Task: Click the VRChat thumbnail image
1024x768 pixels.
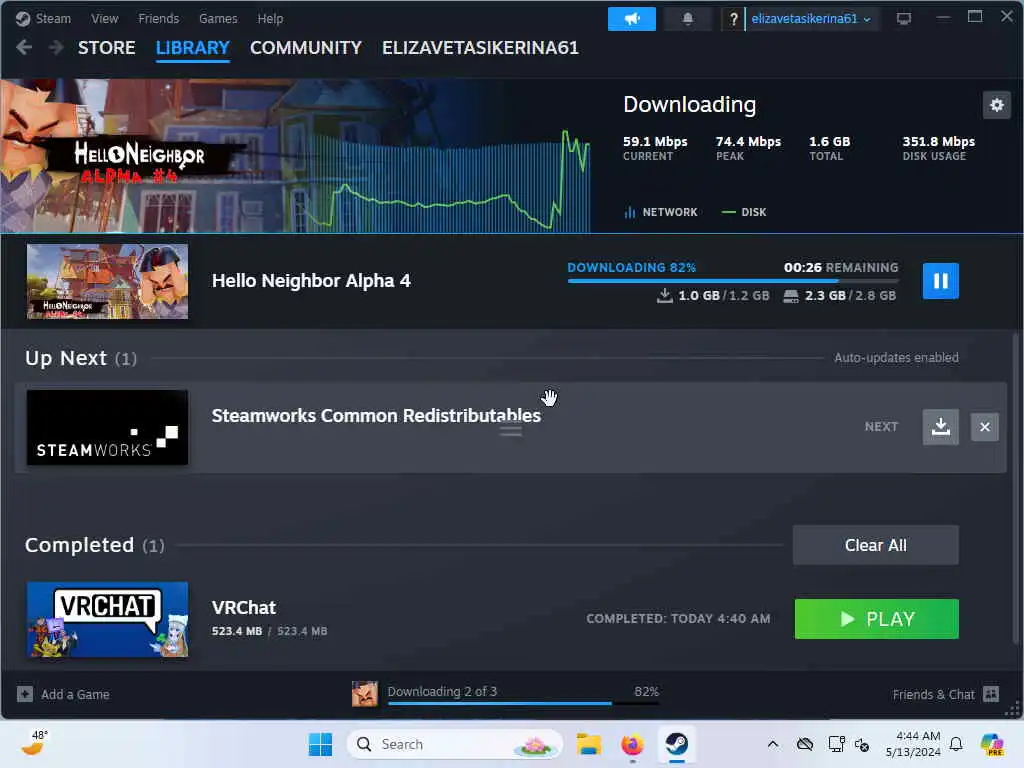Action: pos(107,619)
